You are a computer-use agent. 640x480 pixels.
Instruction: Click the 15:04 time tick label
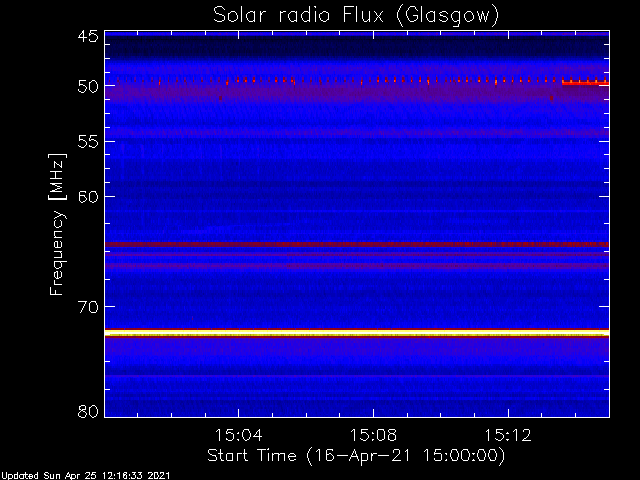pos(239,435)
